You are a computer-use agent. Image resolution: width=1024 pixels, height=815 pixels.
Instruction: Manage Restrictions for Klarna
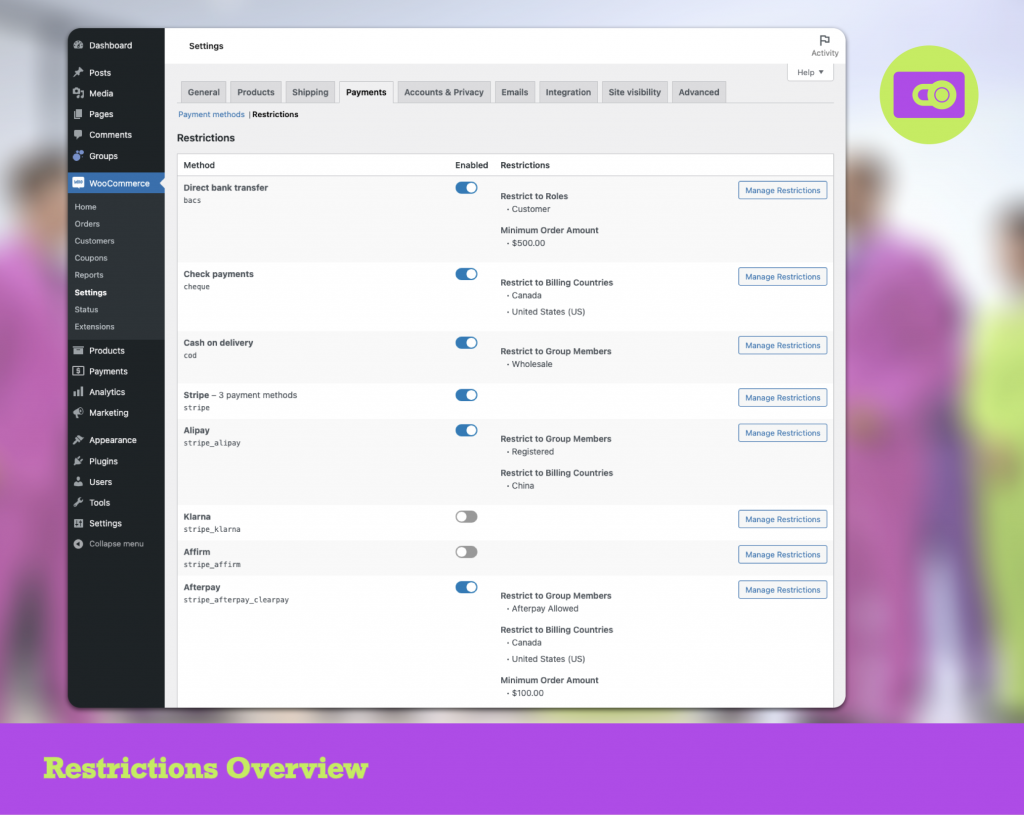click(782, 519)
